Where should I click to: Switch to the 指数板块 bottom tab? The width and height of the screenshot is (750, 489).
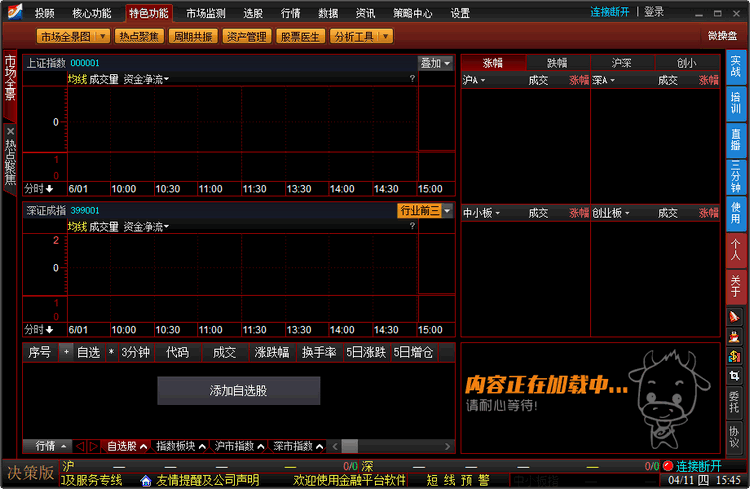coord(181,446)
